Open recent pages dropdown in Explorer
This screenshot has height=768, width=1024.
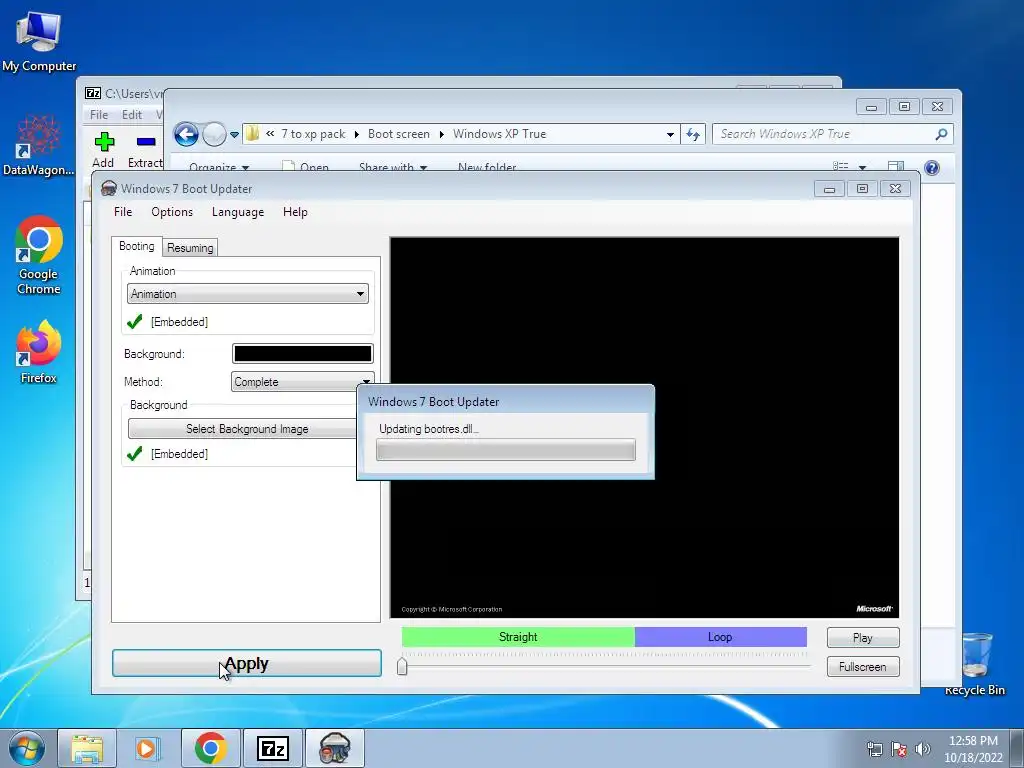[x=234, y=135]
